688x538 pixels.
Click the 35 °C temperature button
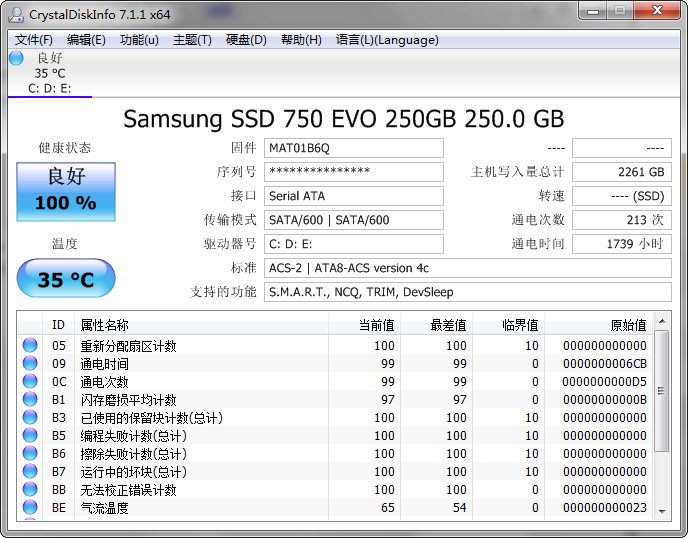(x=66, y=279)
